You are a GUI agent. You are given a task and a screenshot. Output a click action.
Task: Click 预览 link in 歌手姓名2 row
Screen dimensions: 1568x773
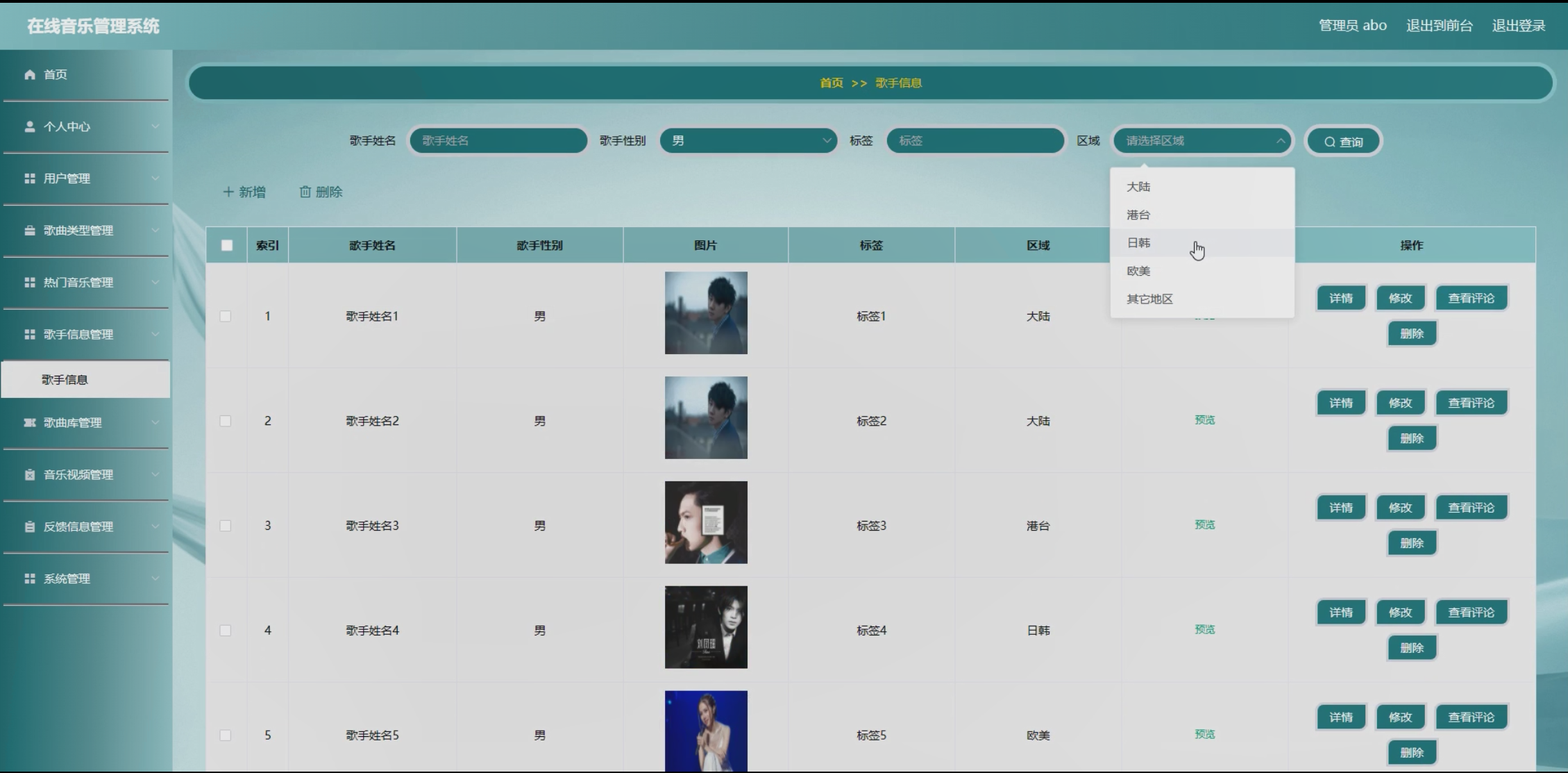point(1205,419)
